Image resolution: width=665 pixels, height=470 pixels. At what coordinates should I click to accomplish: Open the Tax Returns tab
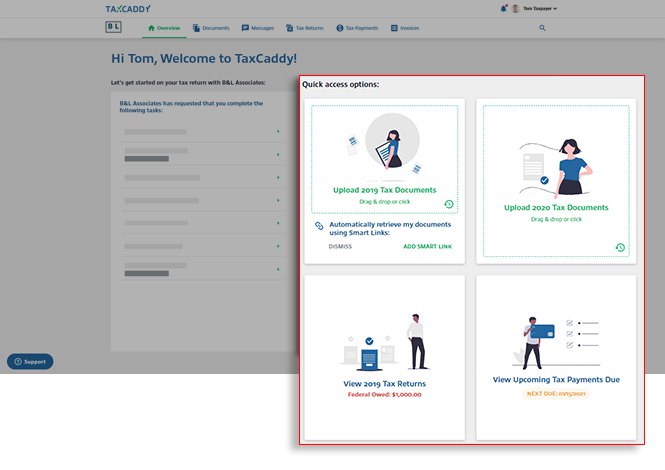(305, 28)
